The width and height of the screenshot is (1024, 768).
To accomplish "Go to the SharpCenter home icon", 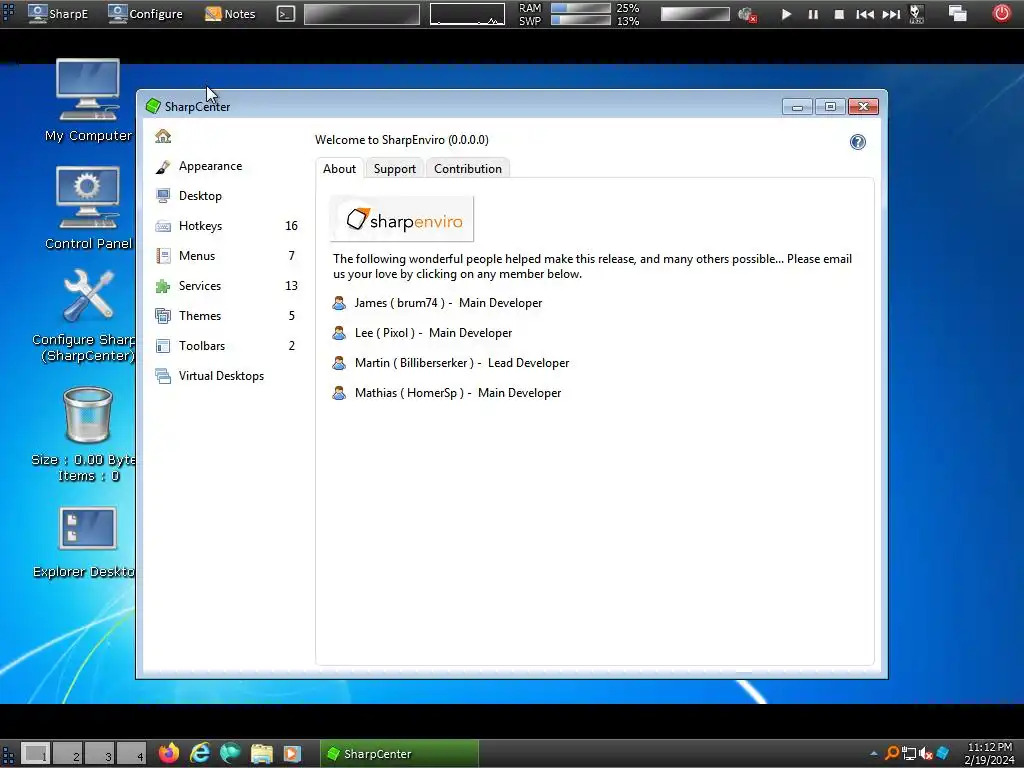I will (x=163, y=136).
